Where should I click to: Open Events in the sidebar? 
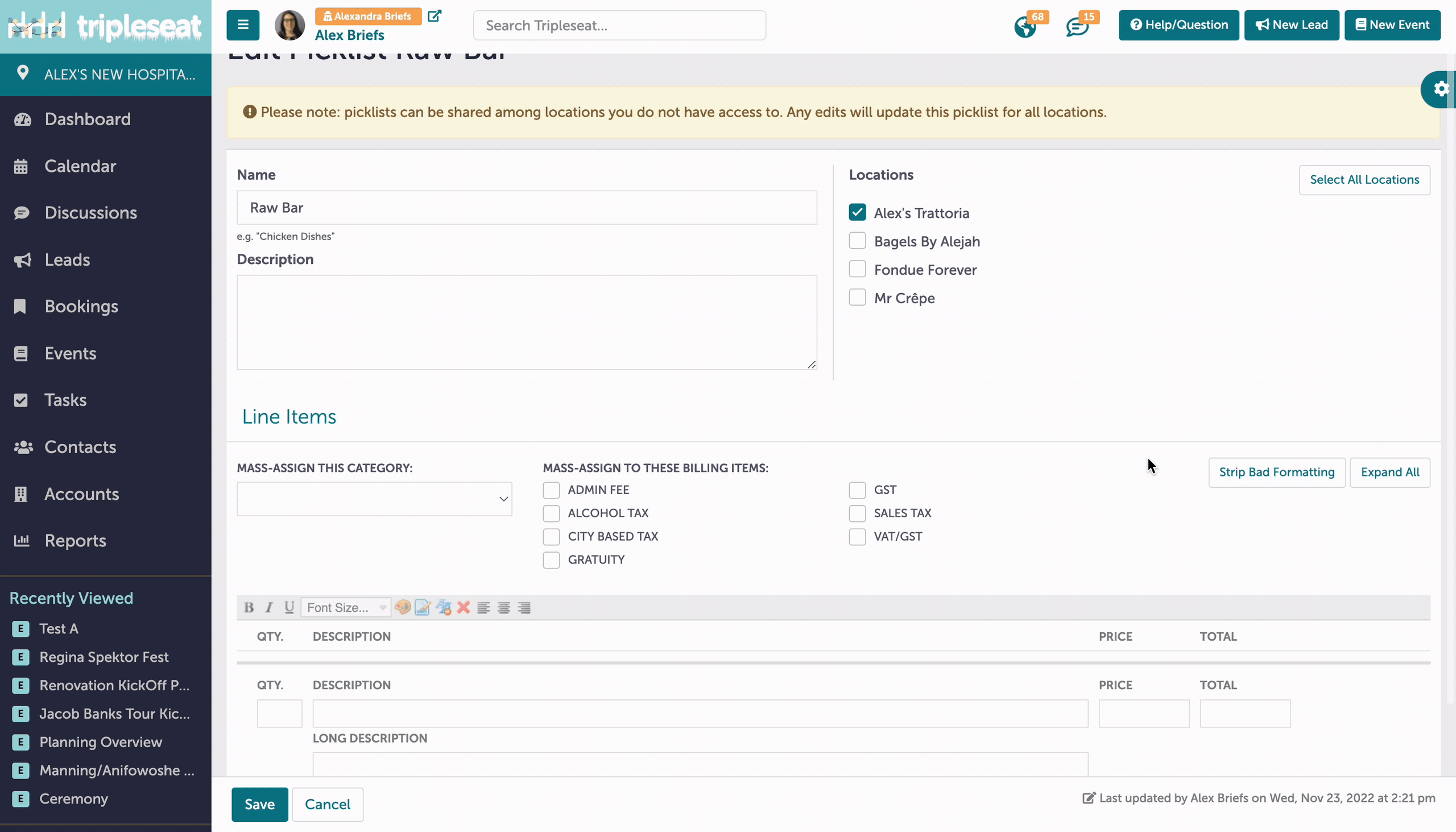[x=70, y=354]
